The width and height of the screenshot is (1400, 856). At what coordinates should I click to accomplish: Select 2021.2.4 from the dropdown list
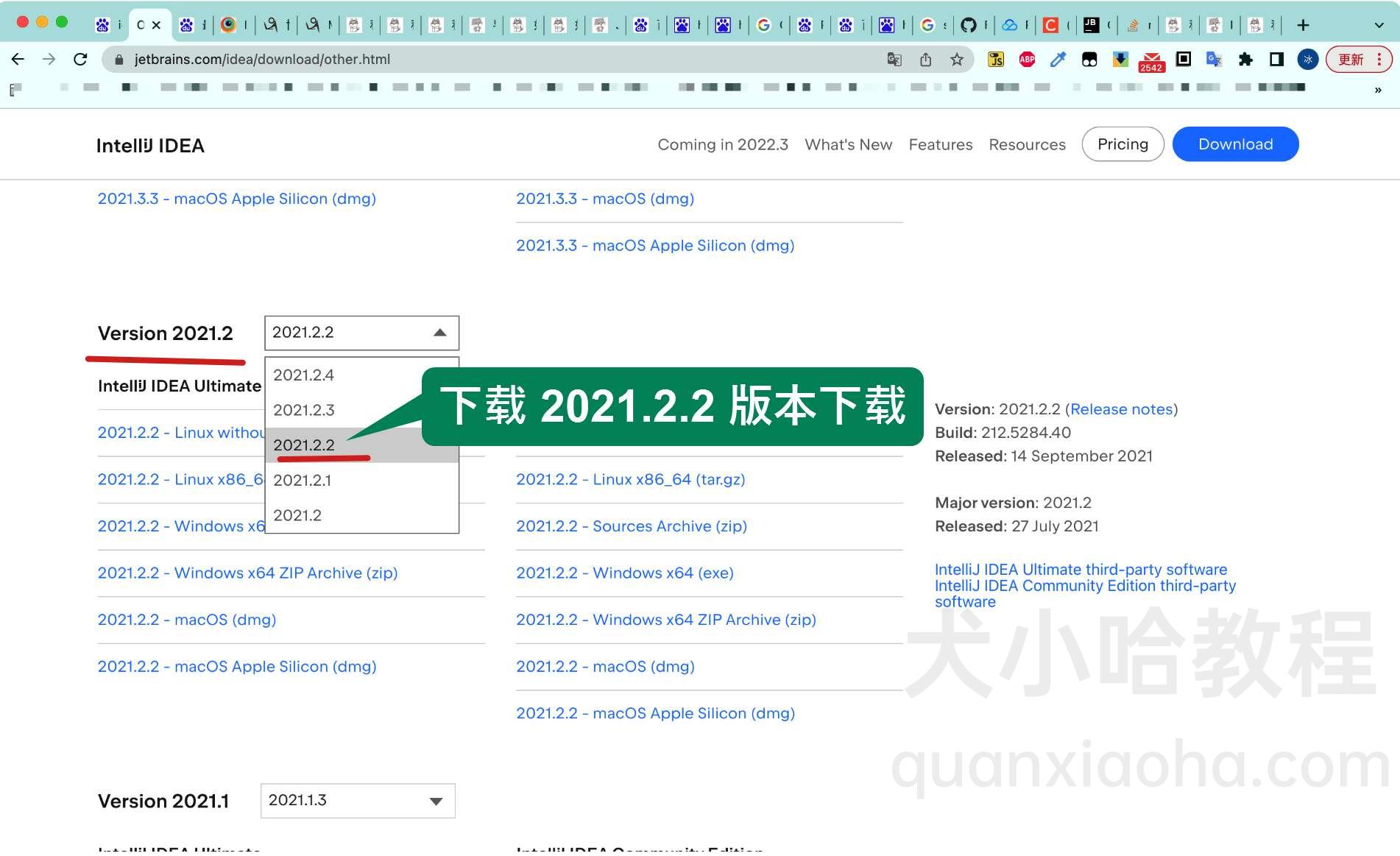361,375
